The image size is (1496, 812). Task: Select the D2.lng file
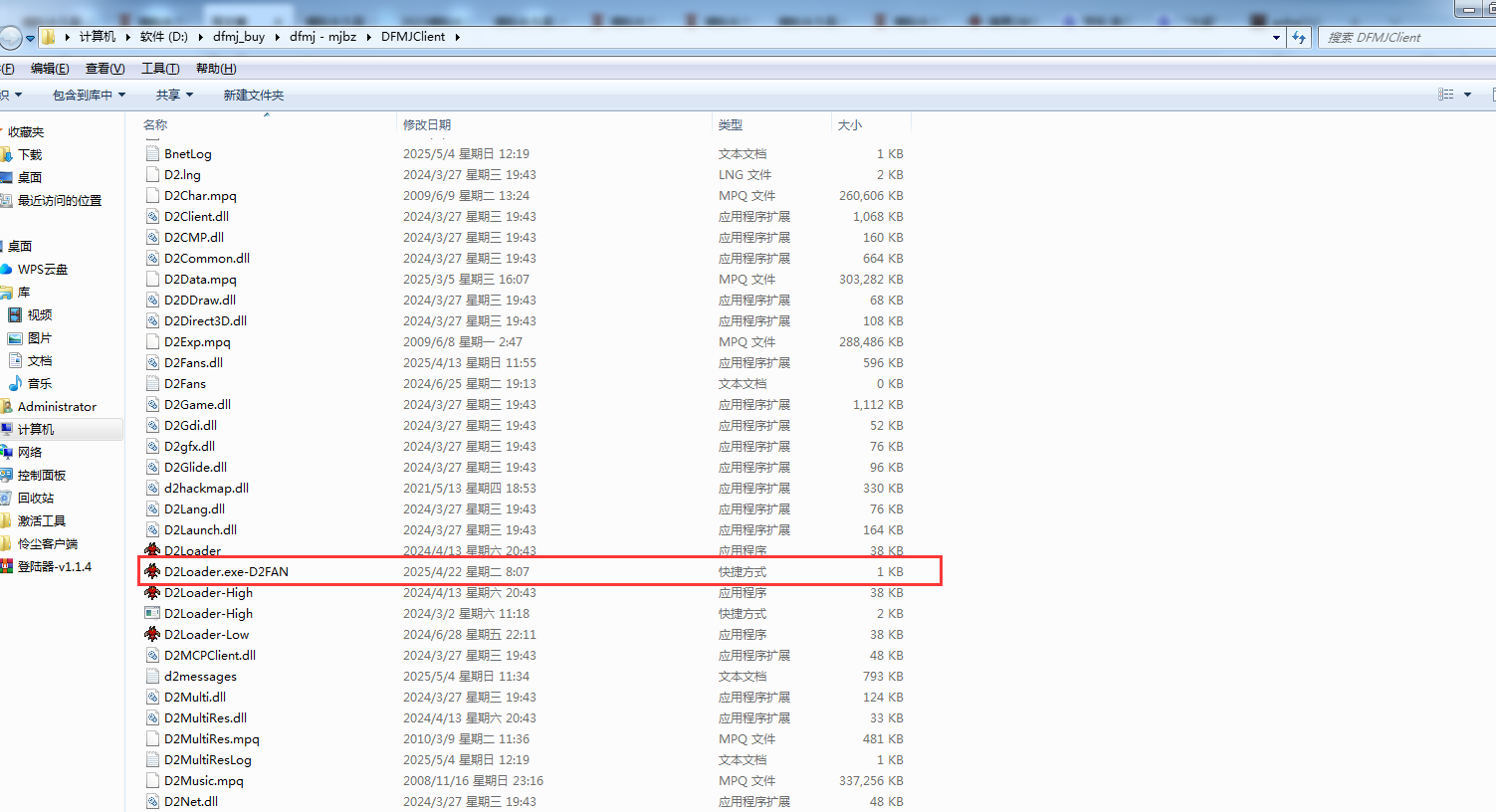pos(182,175)
